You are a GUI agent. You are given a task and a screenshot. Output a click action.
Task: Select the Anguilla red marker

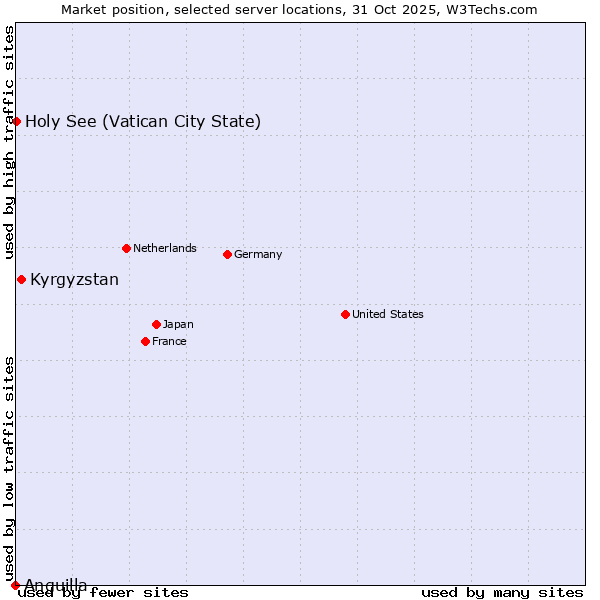15,585
